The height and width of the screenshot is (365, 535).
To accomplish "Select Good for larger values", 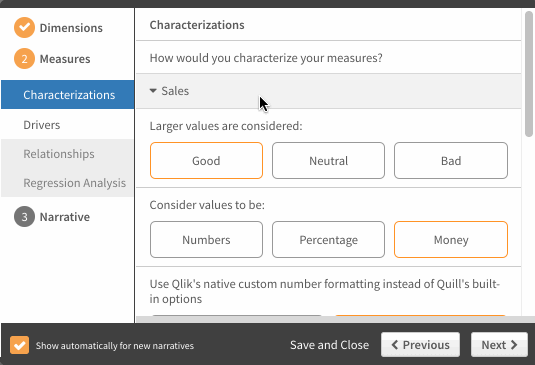I will (206, 161).
